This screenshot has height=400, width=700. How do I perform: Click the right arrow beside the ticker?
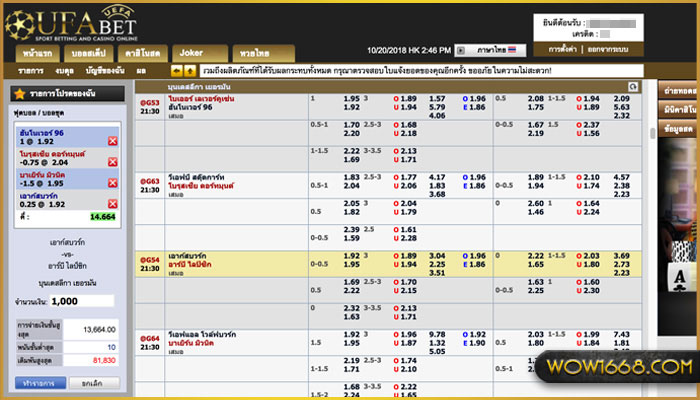click(189, 71)
